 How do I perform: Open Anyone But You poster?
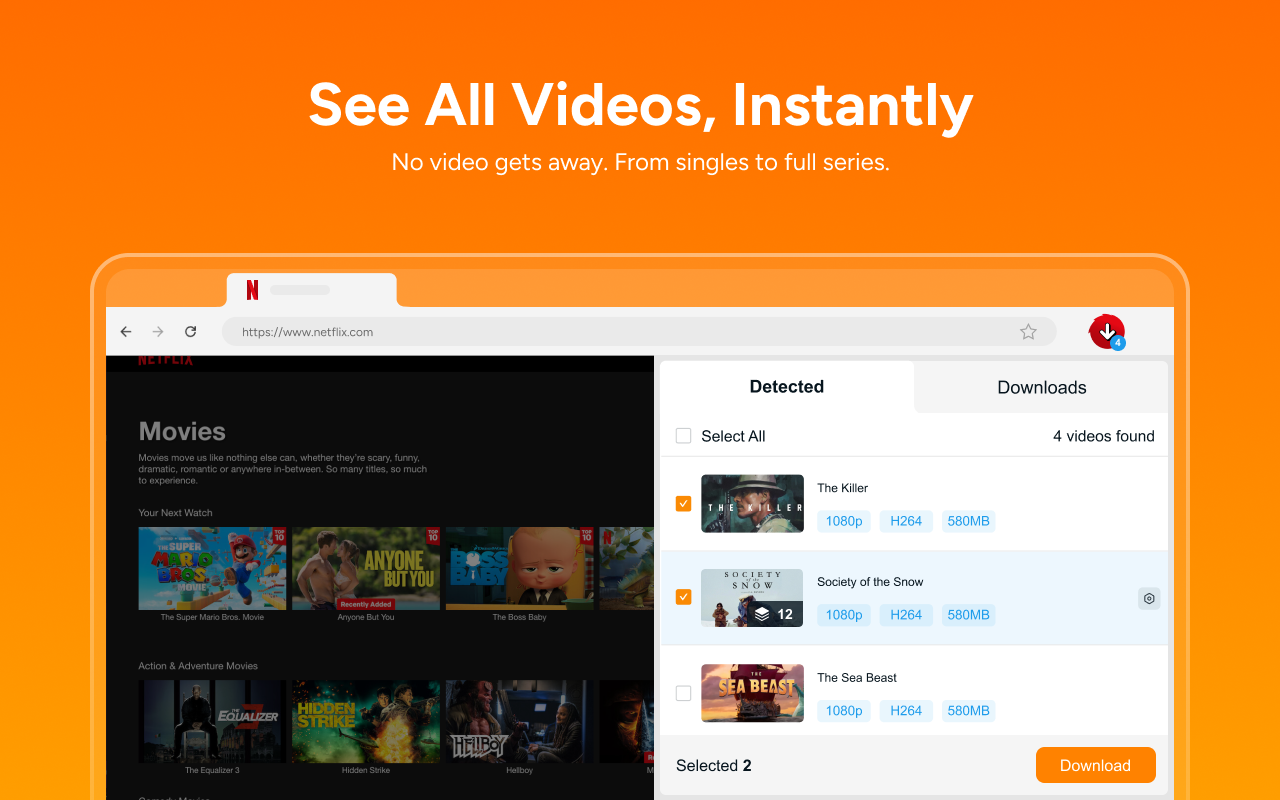[366, 568]
